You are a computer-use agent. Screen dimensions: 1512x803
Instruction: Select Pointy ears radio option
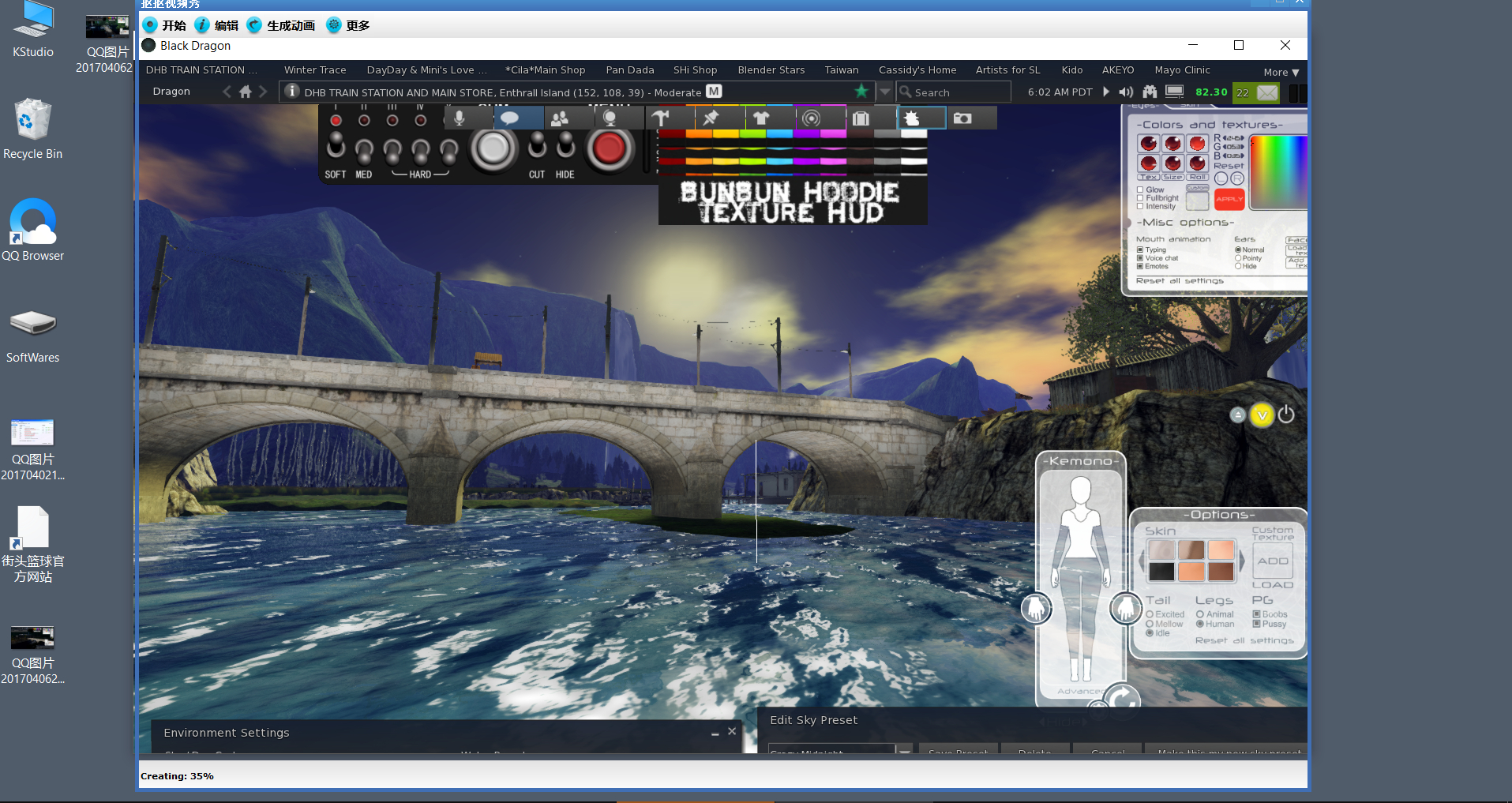pyautogui.click(x=1238, y=258)
